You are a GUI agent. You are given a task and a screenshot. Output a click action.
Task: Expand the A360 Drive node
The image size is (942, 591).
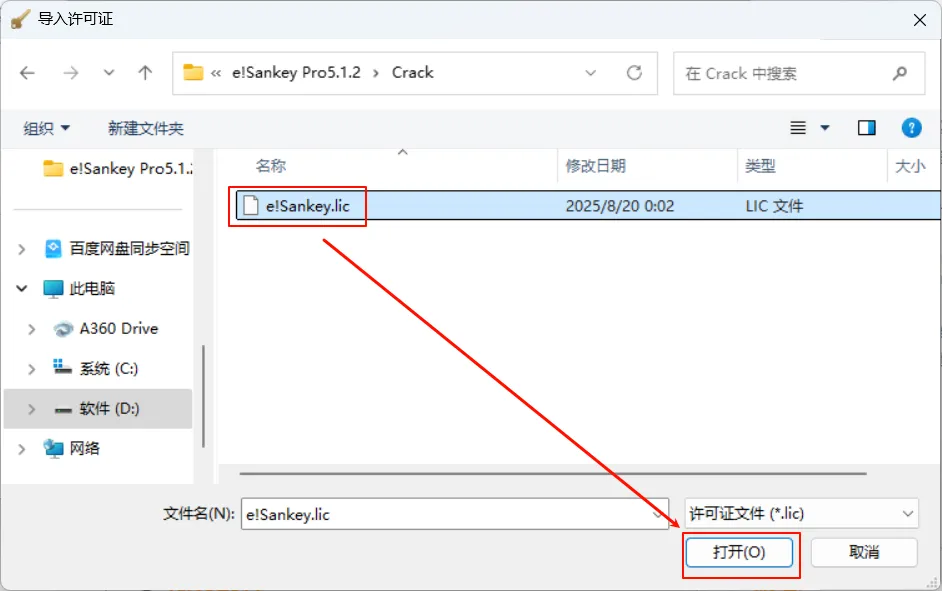pos(32,329)
